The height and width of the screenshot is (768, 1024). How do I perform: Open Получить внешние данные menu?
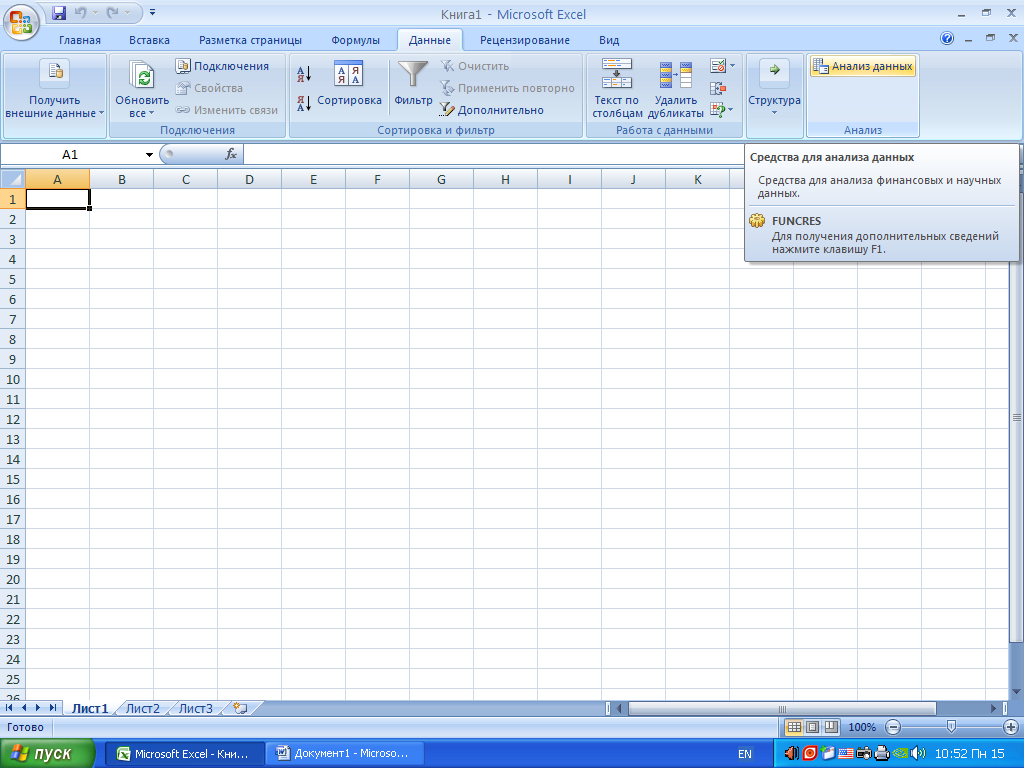point(54,89)
